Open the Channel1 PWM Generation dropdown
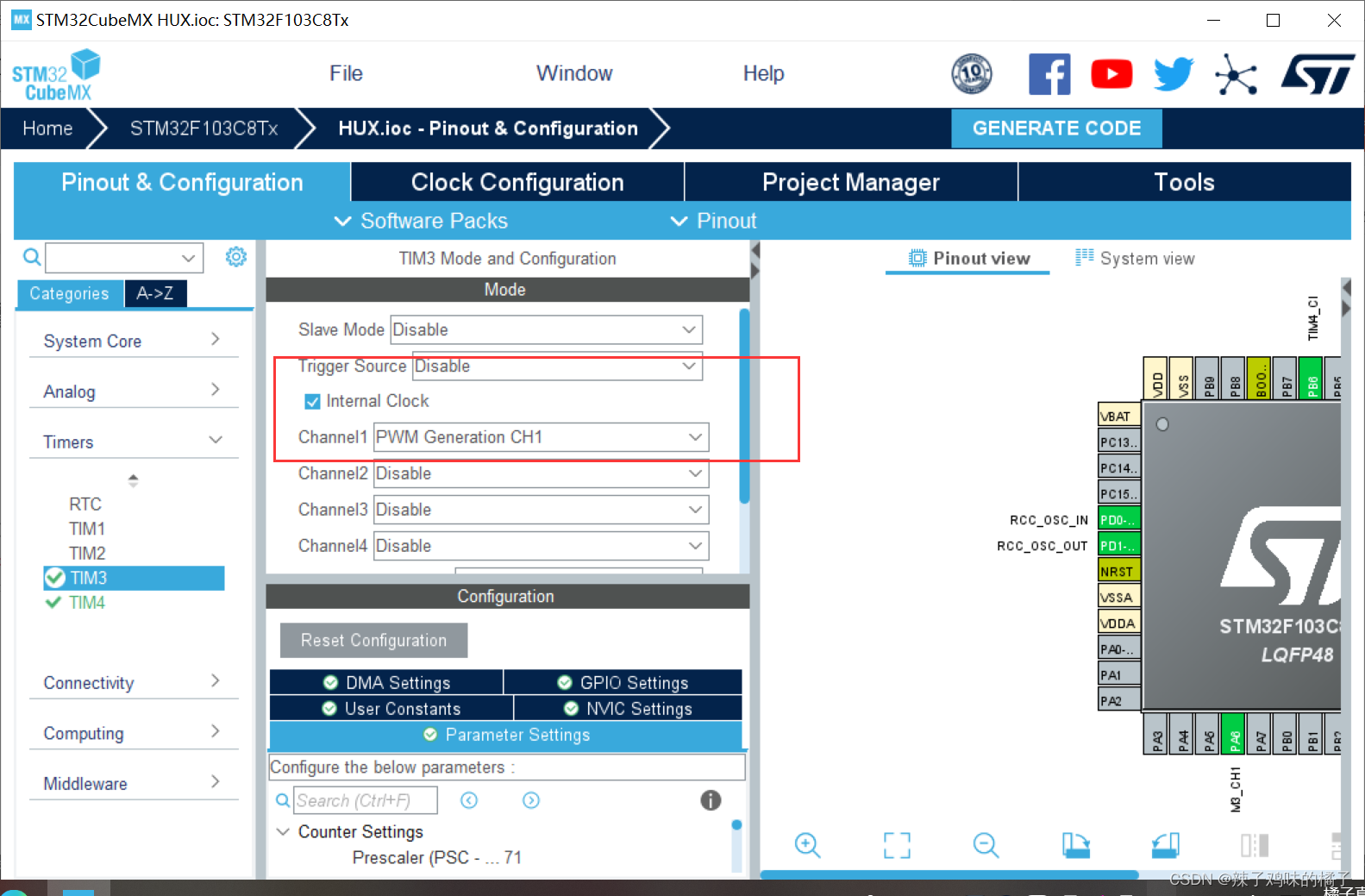Image resolution: width=1365 pixels, height=896 pixels. 541,437
